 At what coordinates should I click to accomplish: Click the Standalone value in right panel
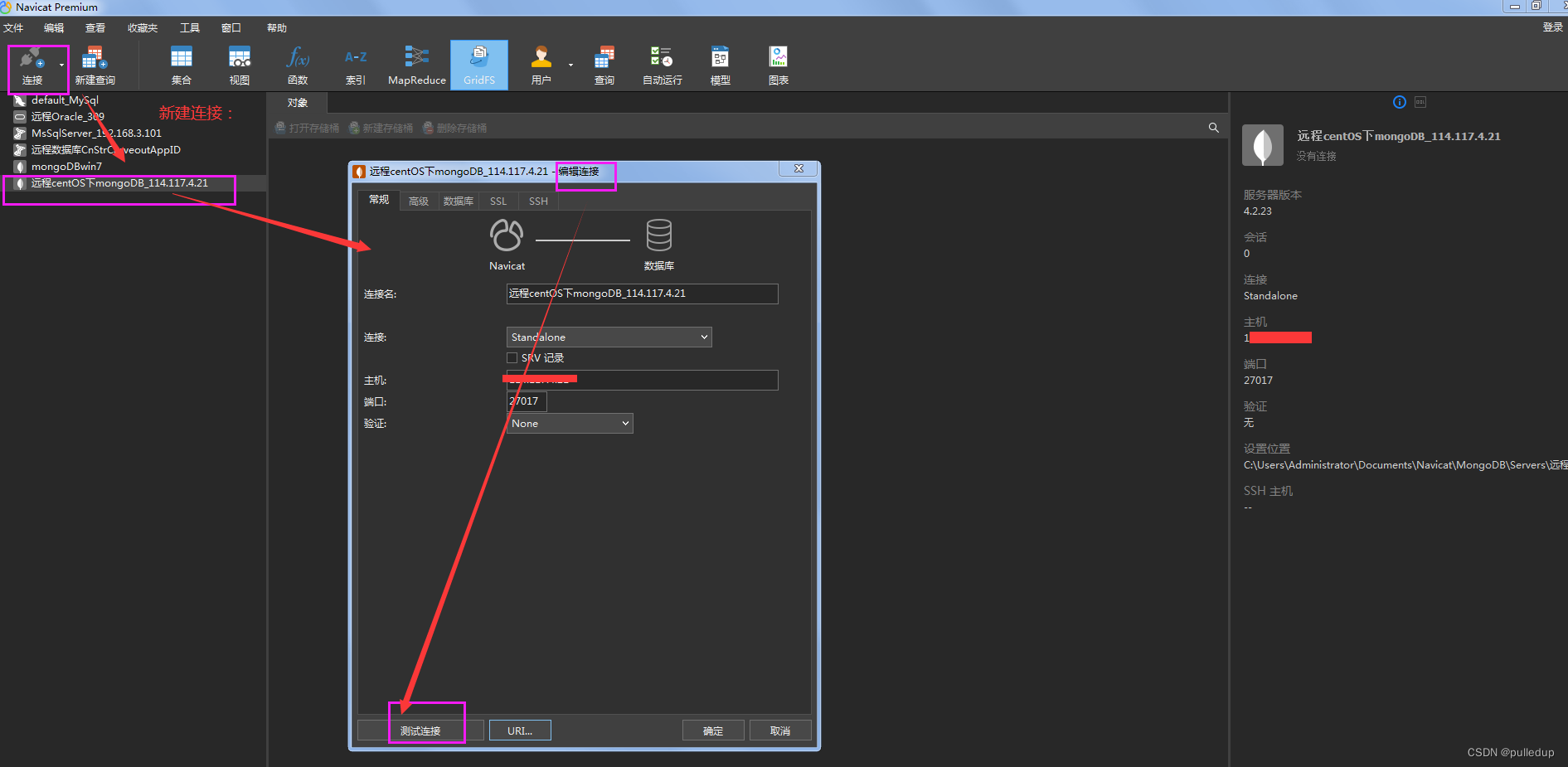tap(1270, 296)
